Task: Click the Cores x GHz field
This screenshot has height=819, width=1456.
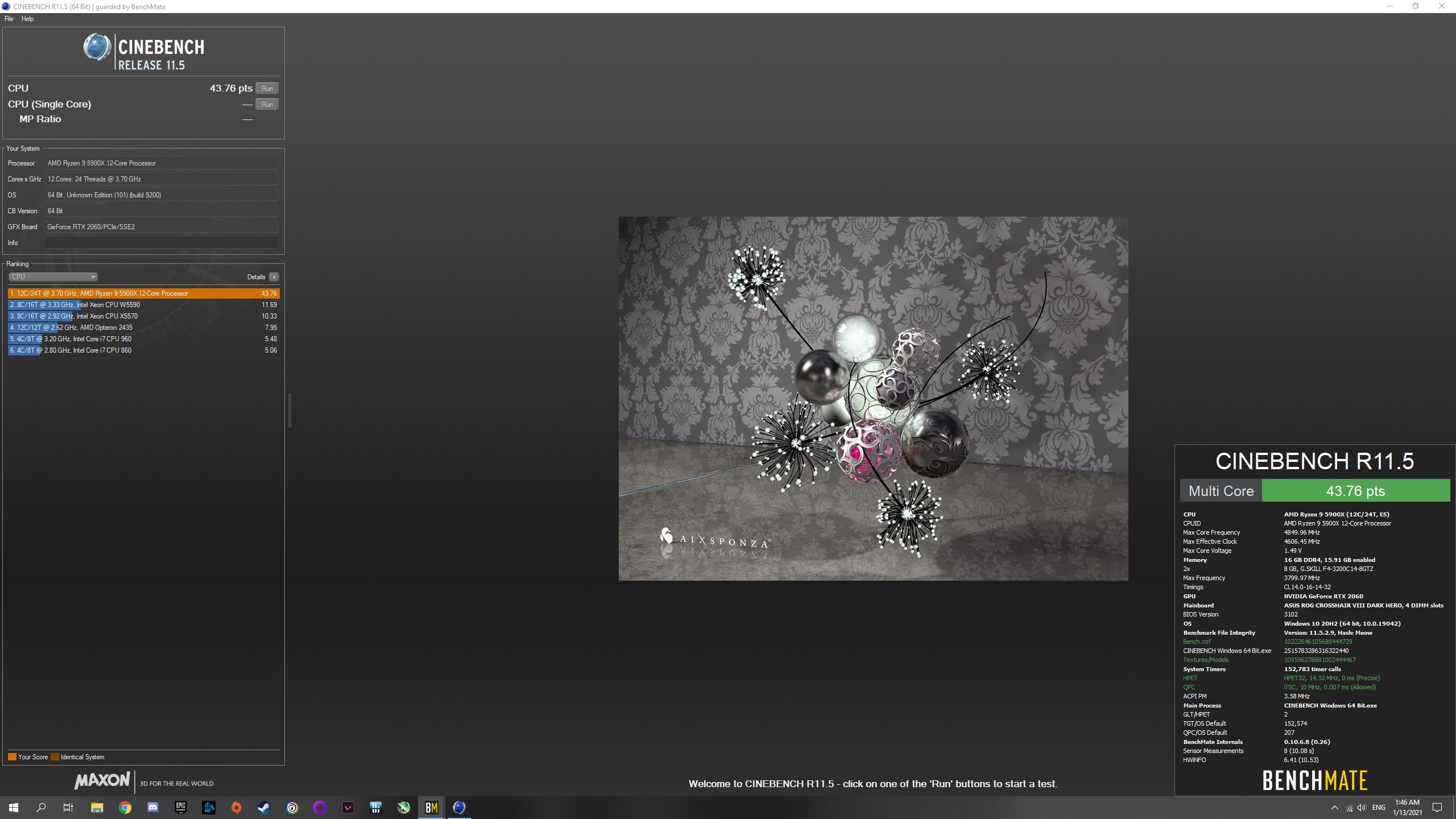Action: tap(162, 179)
